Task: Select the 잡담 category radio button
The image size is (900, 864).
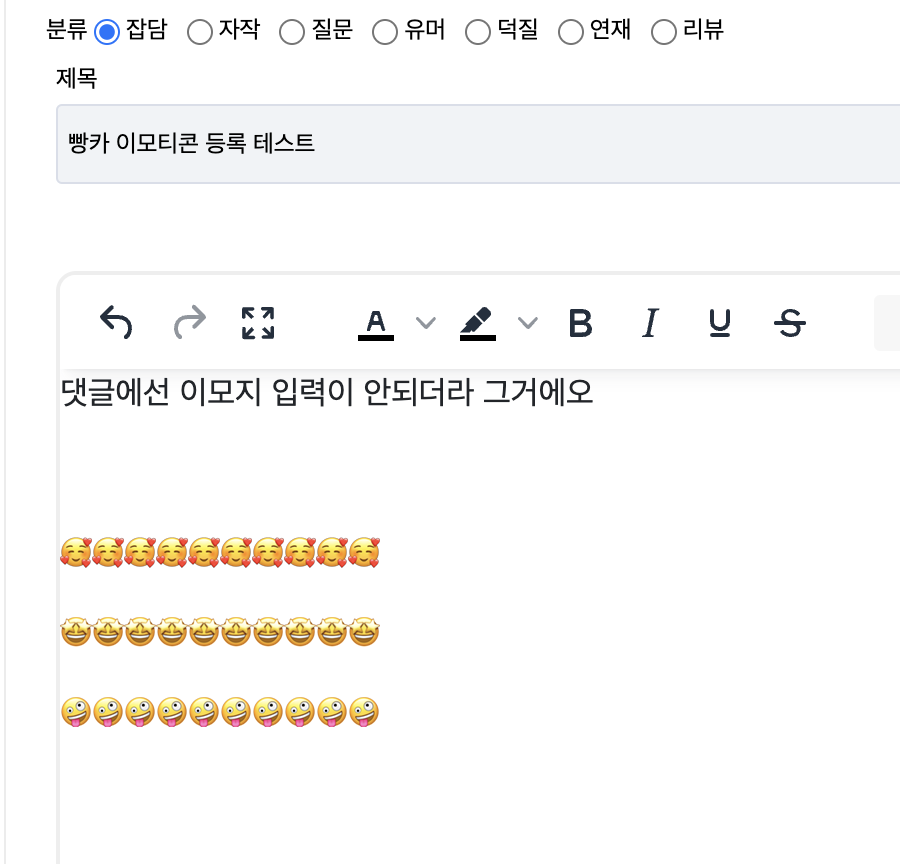Action: coord(107,32)
